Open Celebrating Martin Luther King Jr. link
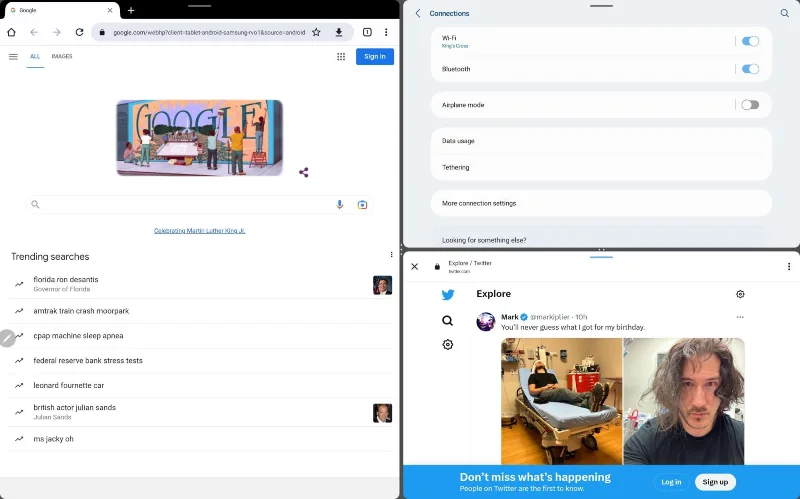The width and height of the screenshot is (800, 499). click(x=199, y=231)
